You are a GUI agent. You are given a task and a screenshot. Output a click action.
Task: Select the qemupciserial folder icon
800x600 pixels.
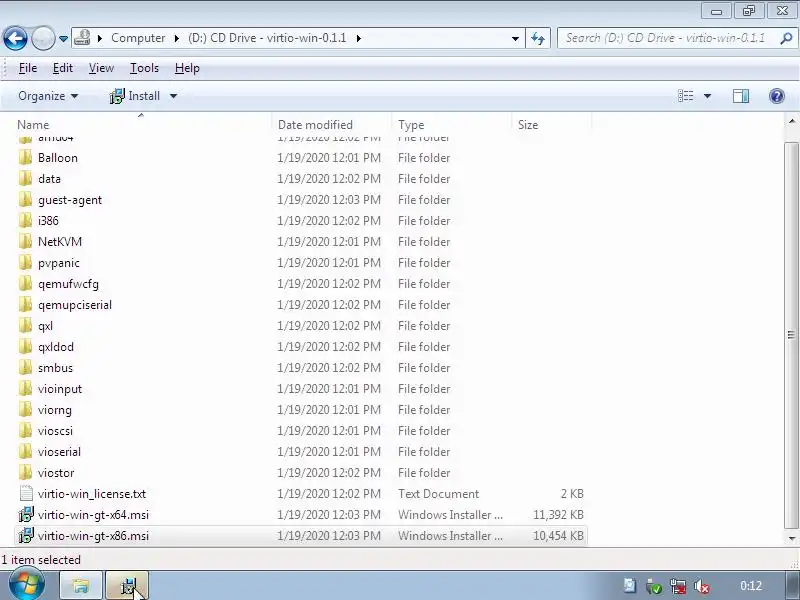(x=26, y=305)
